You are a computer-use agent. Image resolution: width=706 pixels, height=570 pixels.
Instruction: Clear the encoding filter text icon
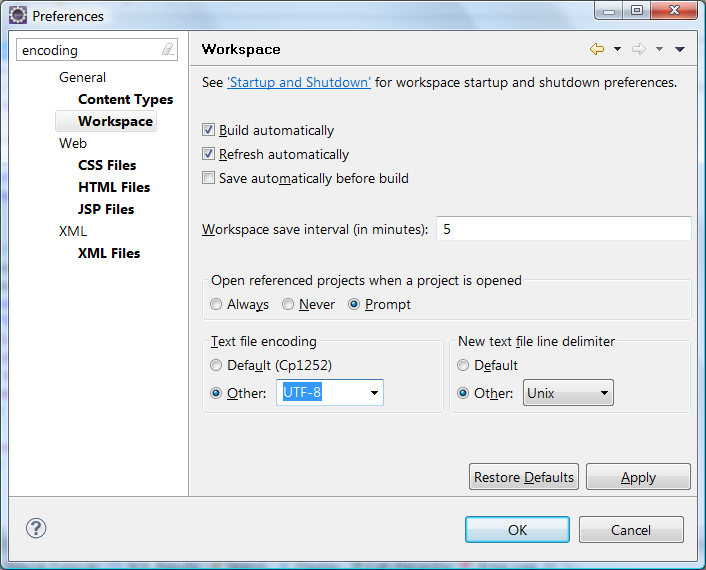coord(167,50)
